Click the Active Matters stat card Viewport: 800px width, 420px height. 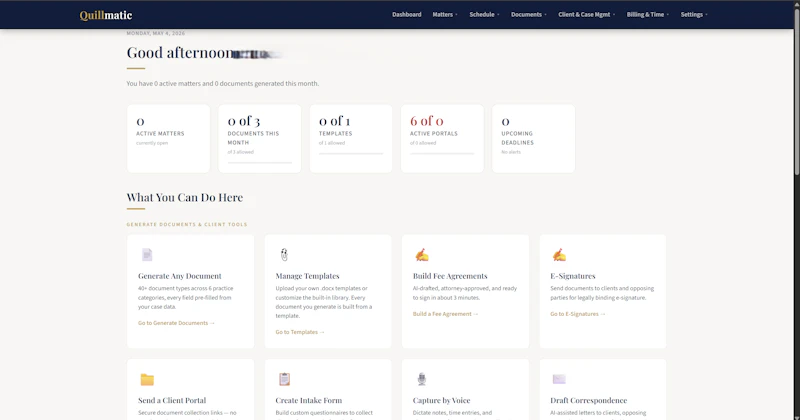click(x=168, y=138)
